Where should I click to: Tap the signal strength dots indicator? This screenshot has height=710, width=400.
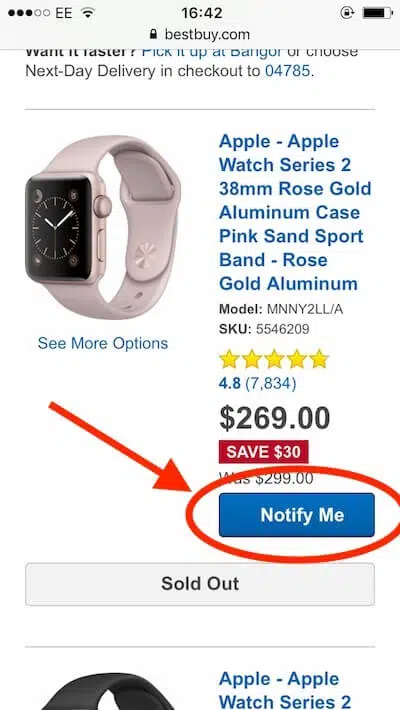click(29, 13)
